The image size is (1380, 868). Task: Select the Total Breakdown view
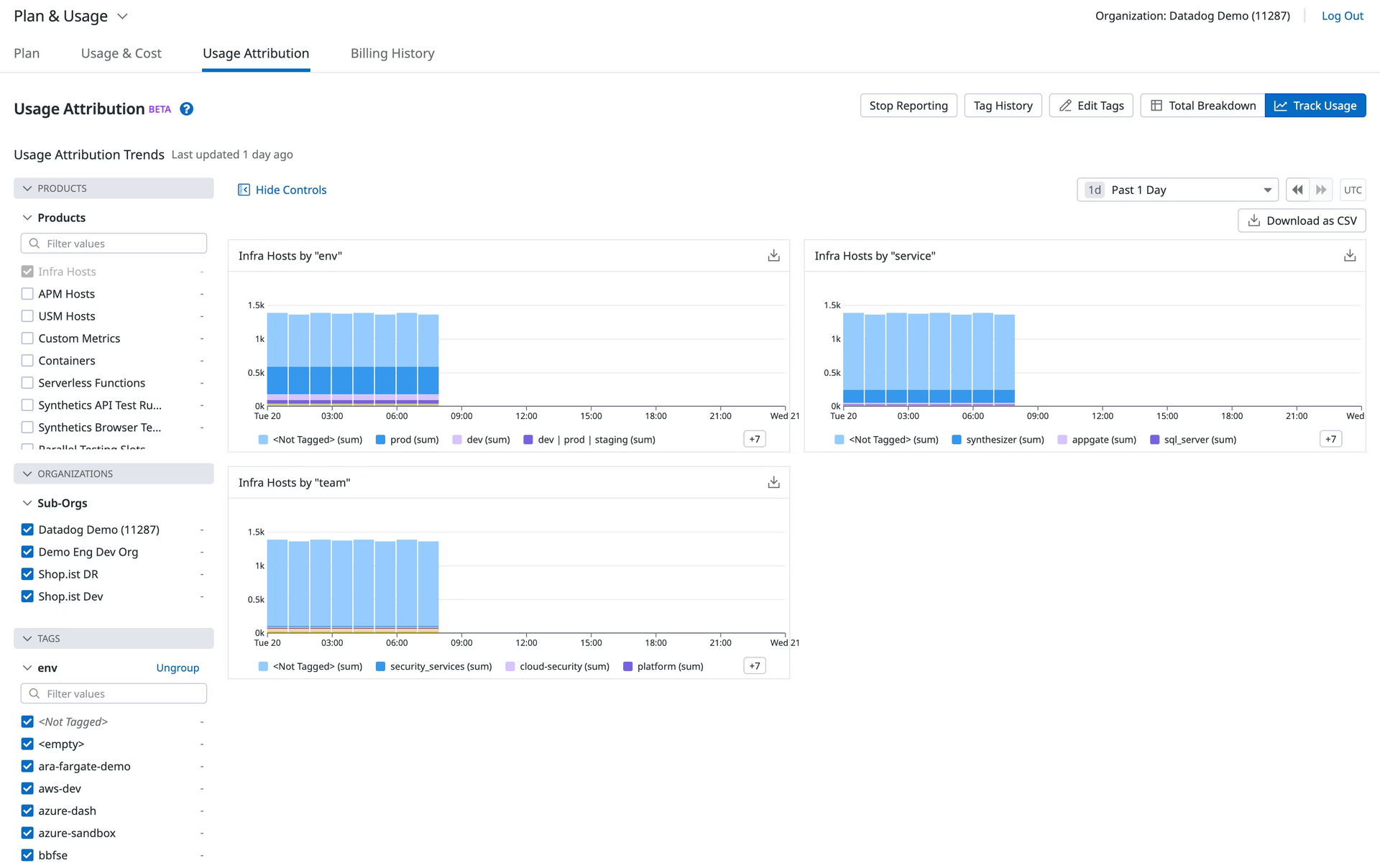click(1202, 105)
